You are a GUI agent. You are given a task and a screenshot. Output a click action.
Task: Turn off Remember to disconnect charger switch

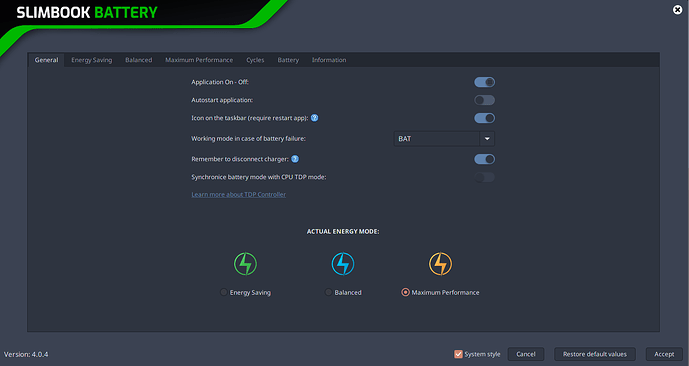coord(484,159)
